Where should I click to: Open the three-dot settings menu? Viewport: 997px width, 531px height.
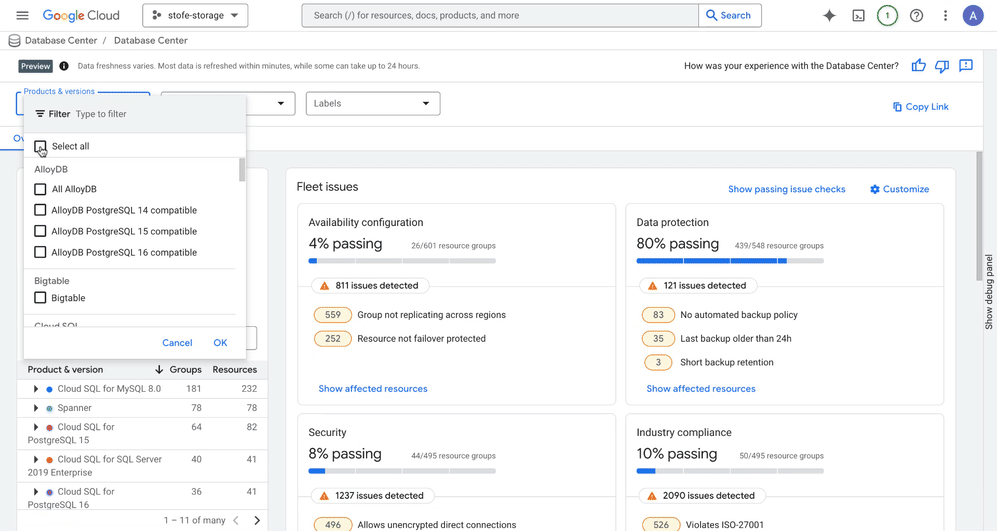click(x=945, y=15)
